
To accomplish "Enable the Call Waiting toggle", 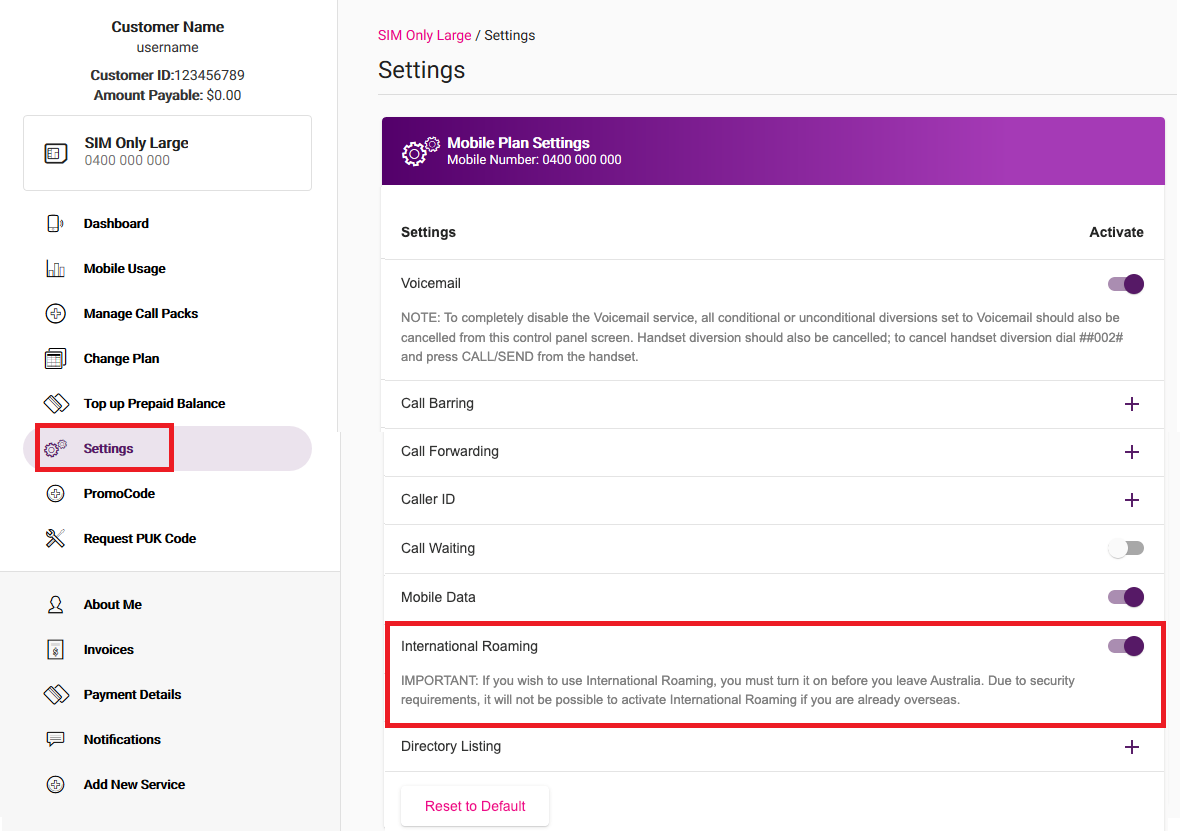I will (1126, 548).
